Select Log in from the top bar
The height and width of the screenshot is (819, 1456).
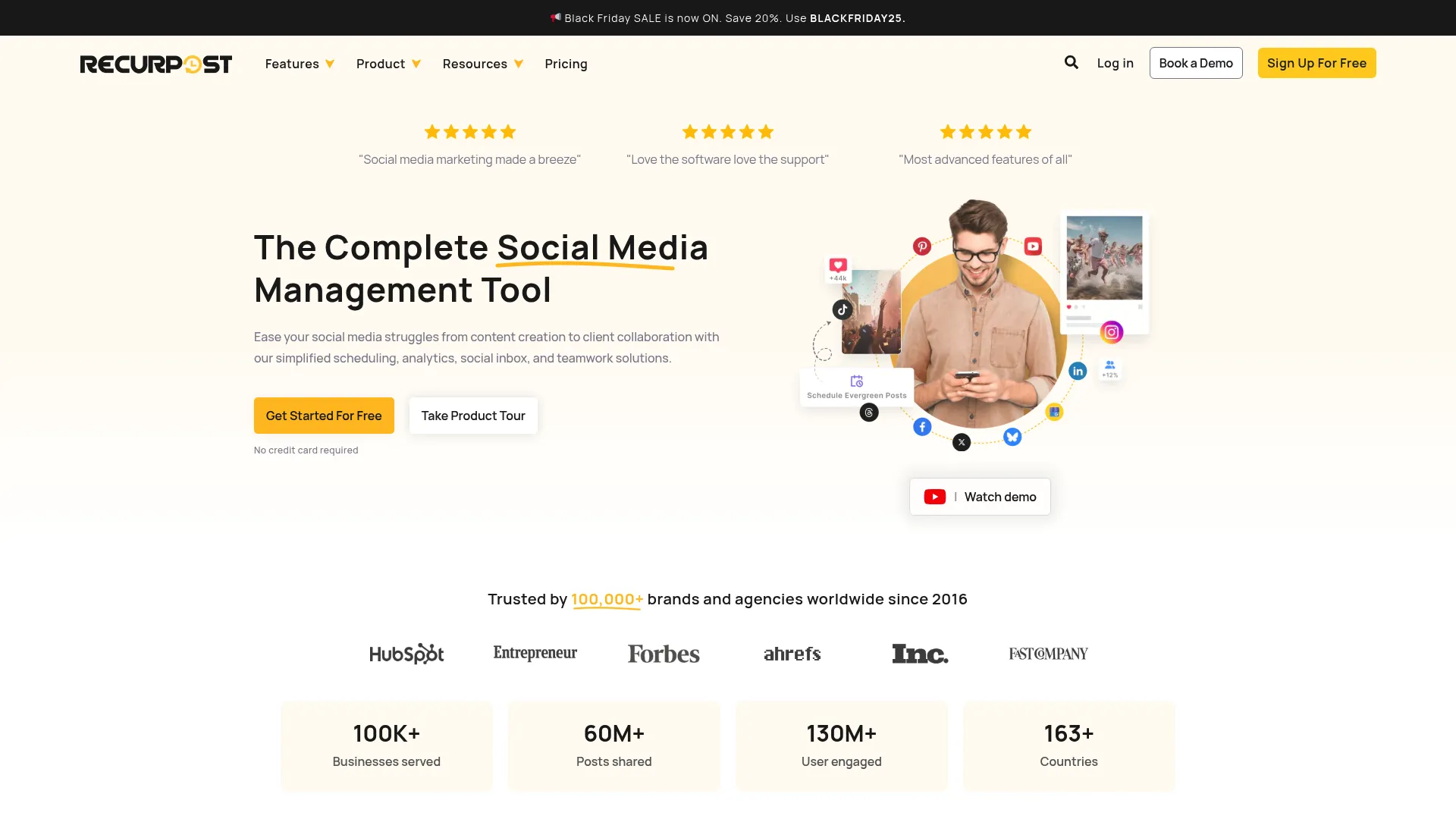[1115, 63]
